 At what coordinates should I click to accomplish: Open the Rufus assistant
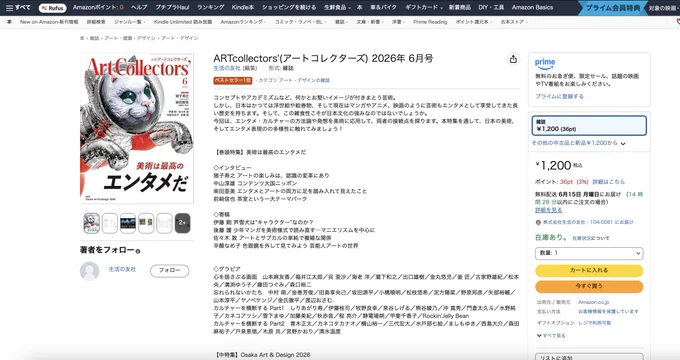tap(52, 8)
